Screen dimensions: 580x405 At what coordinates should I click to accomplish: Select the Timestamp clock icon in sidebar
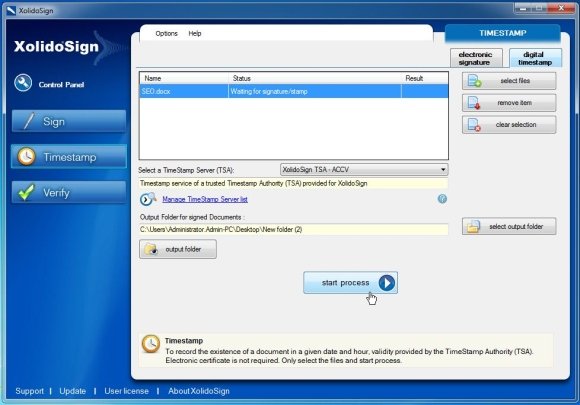[x=27, y=157]
